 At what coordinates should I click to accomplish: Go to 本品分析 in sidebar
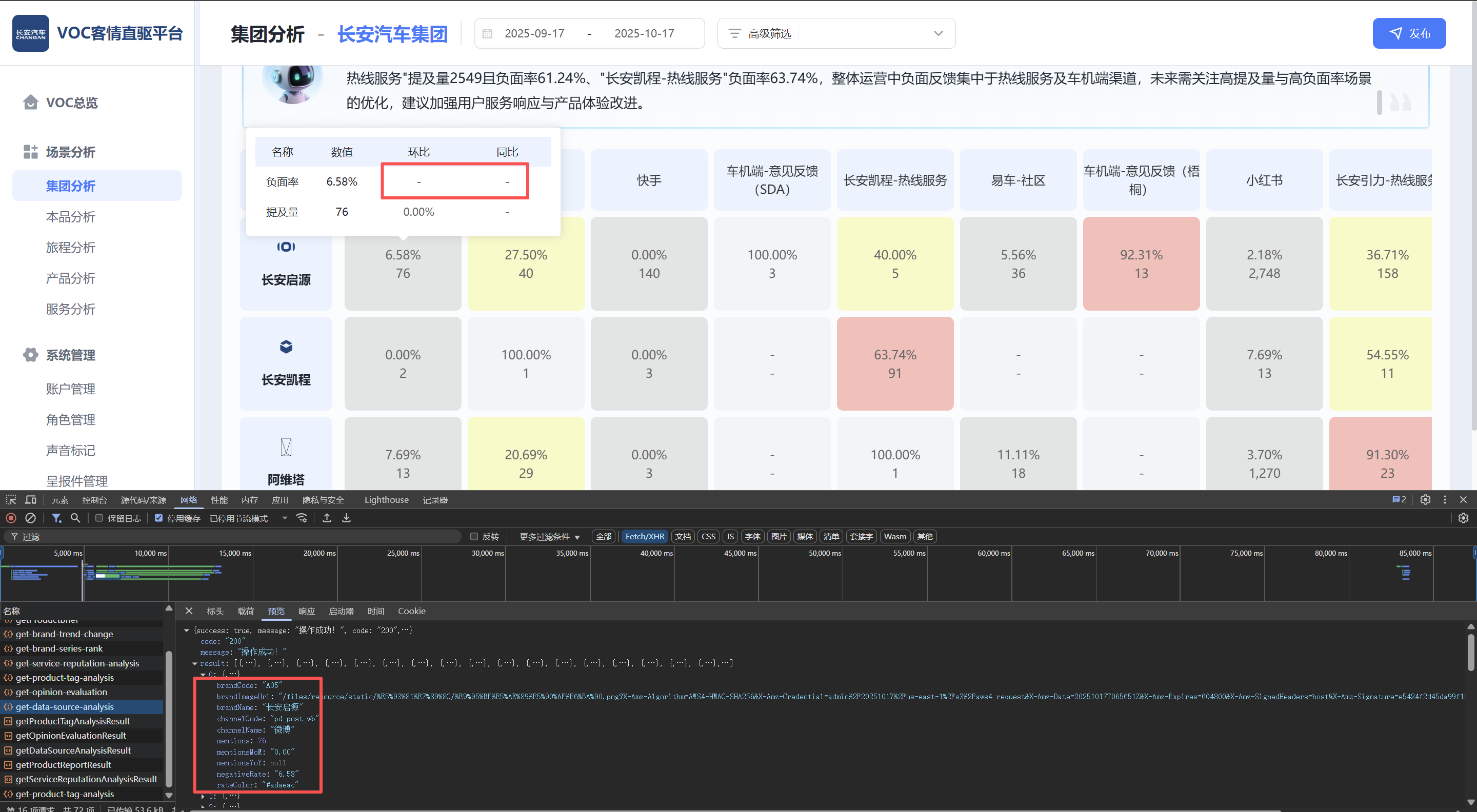[71, 217]
